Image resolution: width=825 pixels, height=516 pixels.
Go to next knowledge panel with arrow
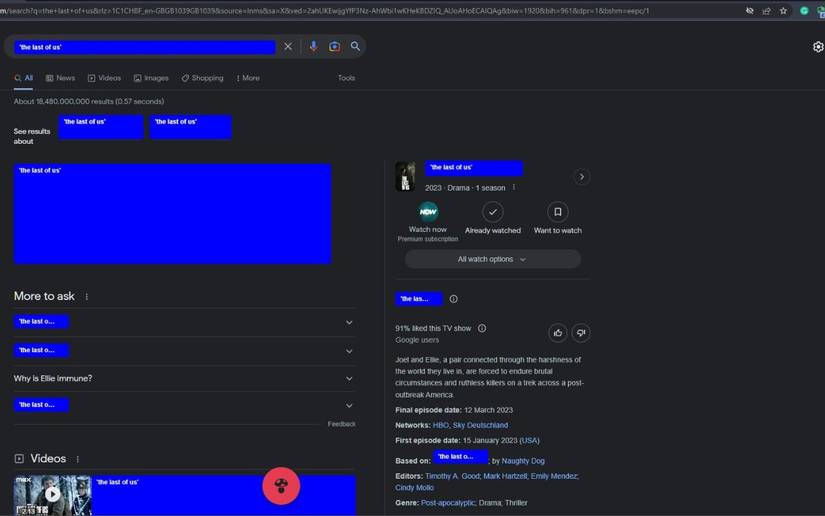pos(581,177)
